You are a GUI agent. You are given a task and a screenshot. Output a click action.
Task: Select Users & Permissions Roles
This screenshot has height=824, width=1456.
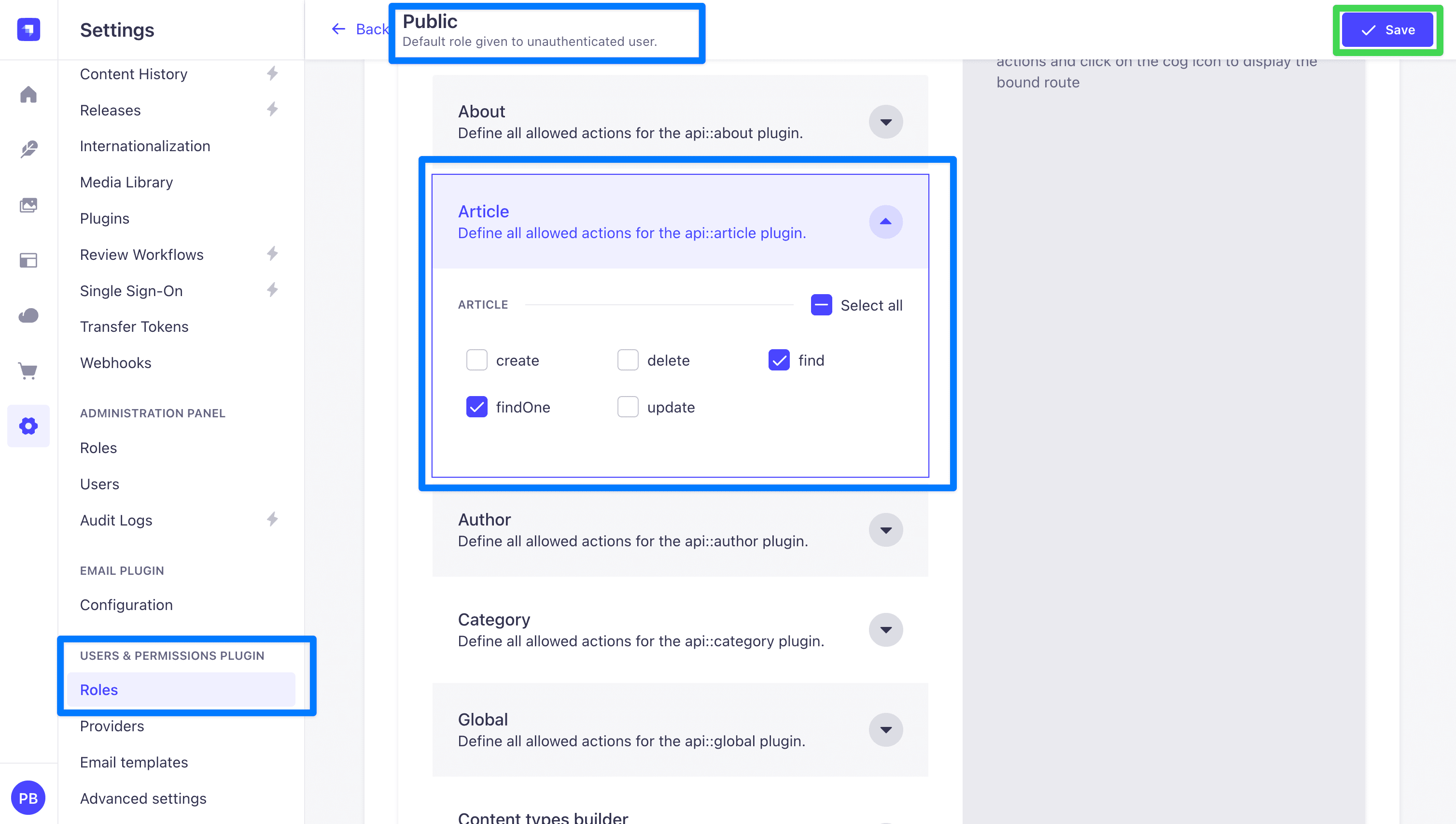[181, 690]
